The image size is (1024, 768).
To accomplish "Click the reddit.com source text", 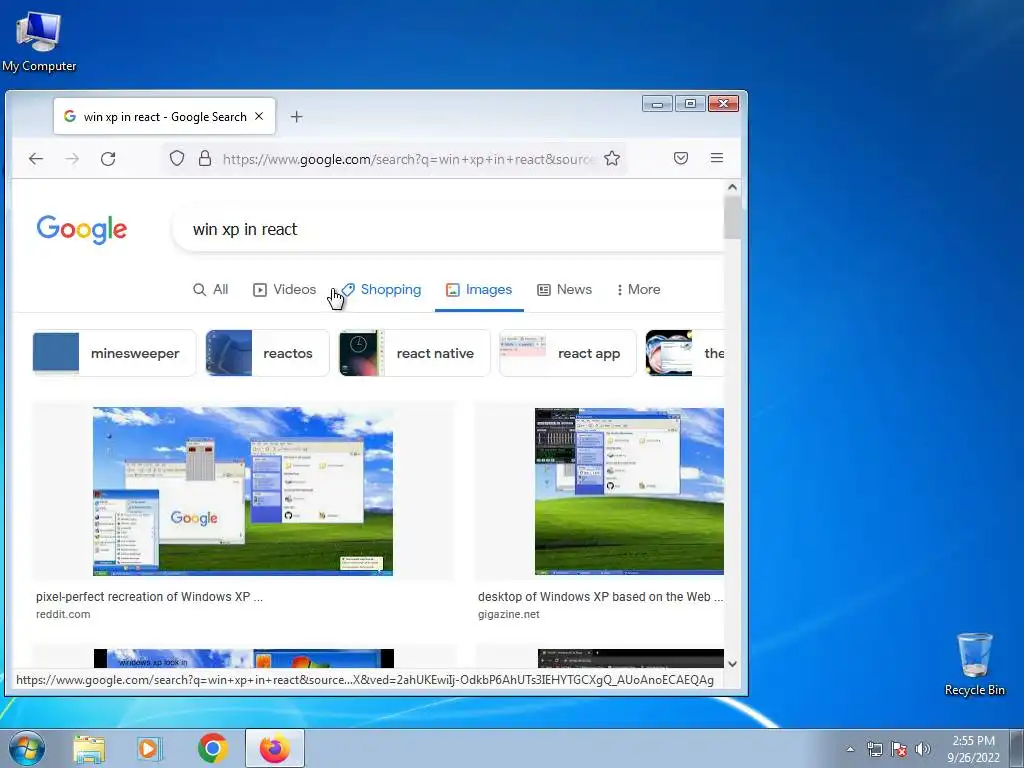I will (63, 615).
